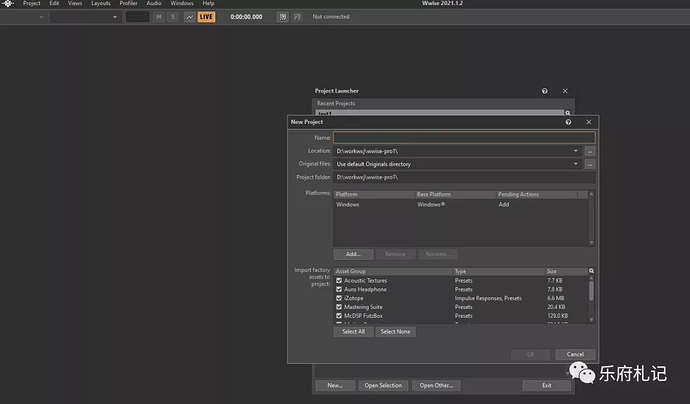Open the capture graph icon in toolbar
Screen dimensions: 690x404
[189, 17]
